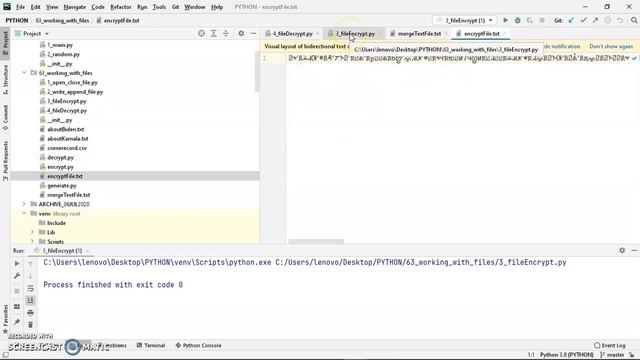Click the Git commit checkmark icon
The image size is (640, 360).
click(583, 20)
